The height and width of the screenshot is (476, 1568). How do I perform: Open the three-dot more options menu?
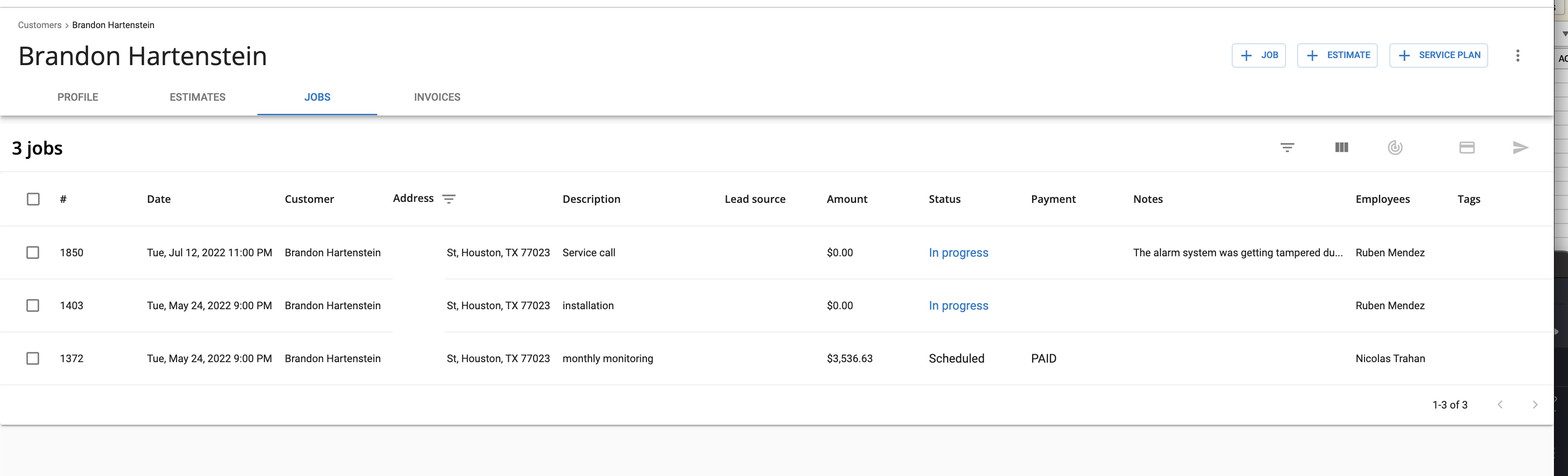[x=1517, y=55]
